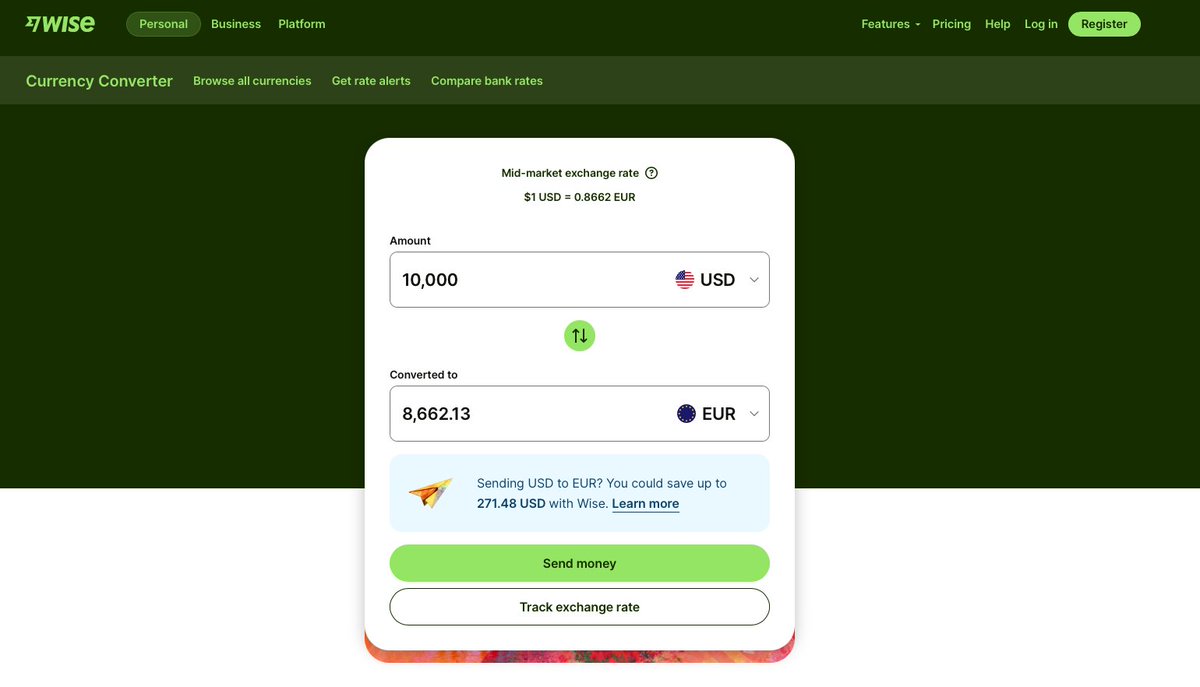Open Browse all currencies

(252, 81)
